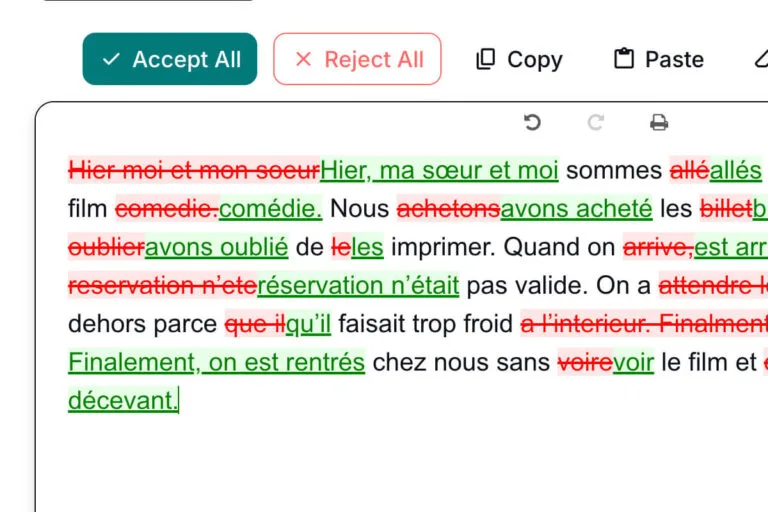Click the green correction "allés"
Viewport: 768px width, 512px height.
click(735, 171)
